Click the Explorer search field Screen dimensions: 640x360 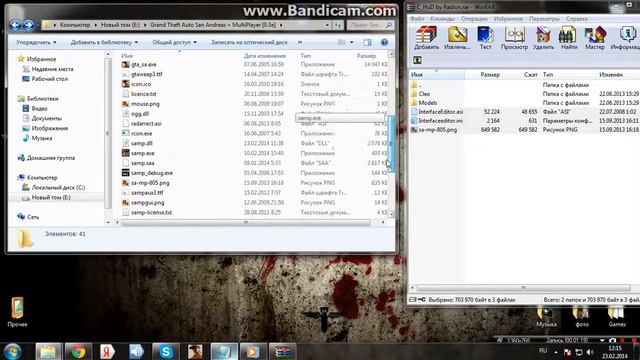[x=370, y=25]
